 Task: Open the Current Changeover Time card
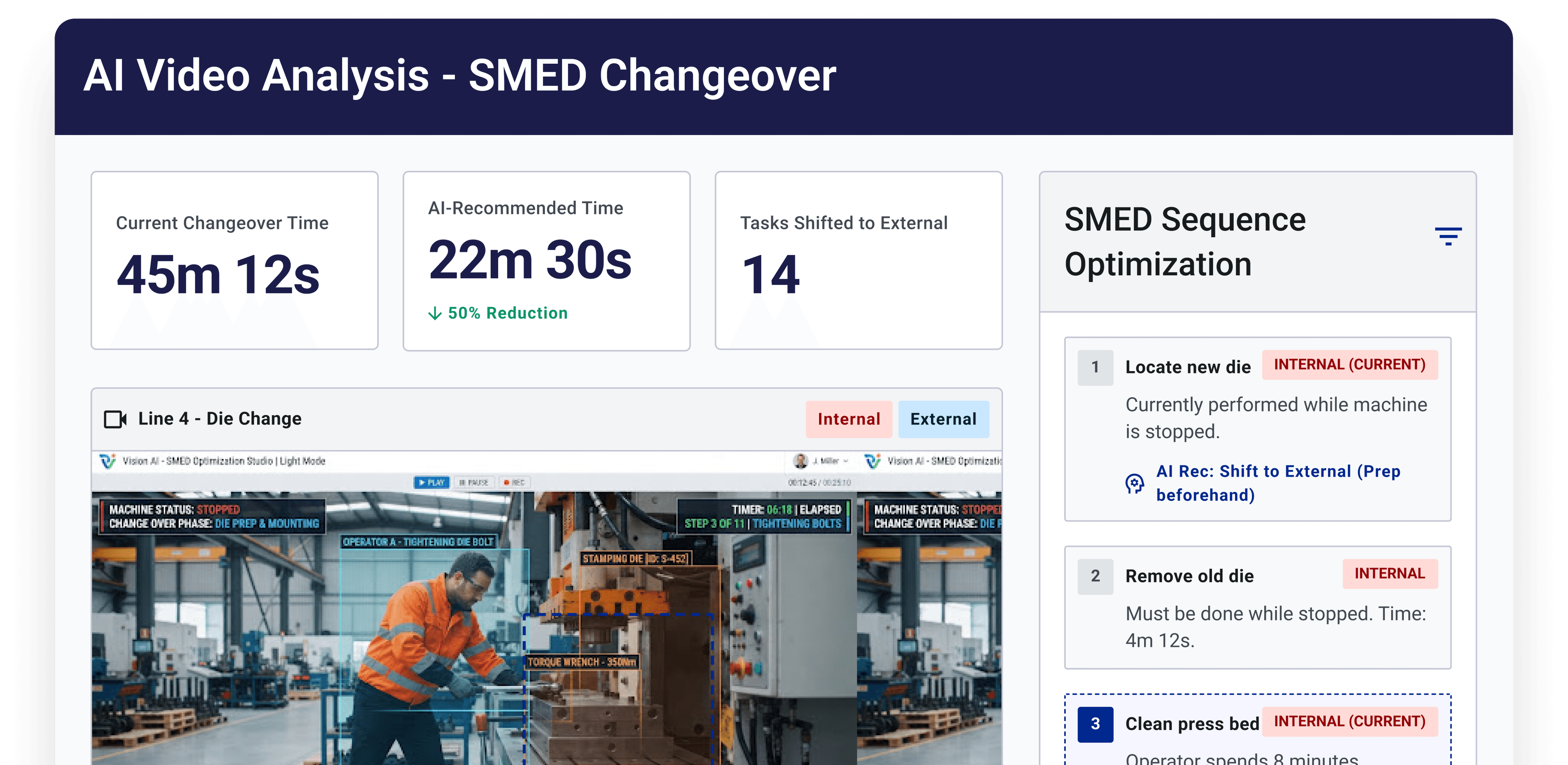[x=234, y=260]
